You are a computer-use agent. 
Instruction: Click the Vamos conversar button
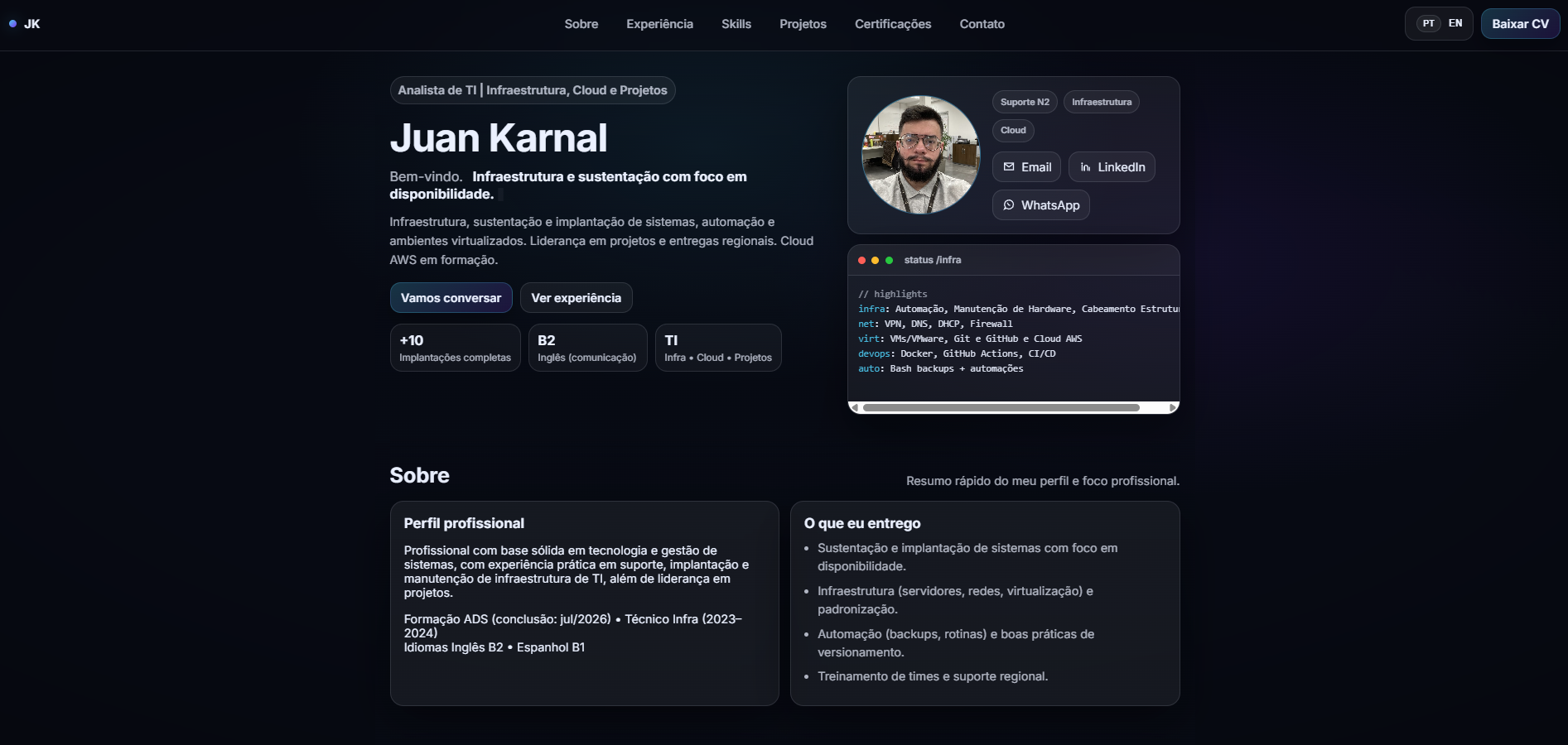[x=451, y=297]
